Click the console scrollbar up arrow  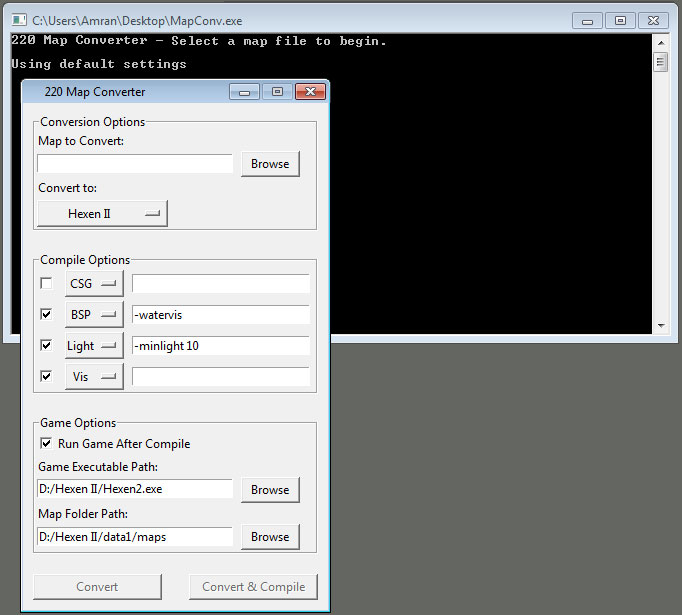click(x=660, y=41)
